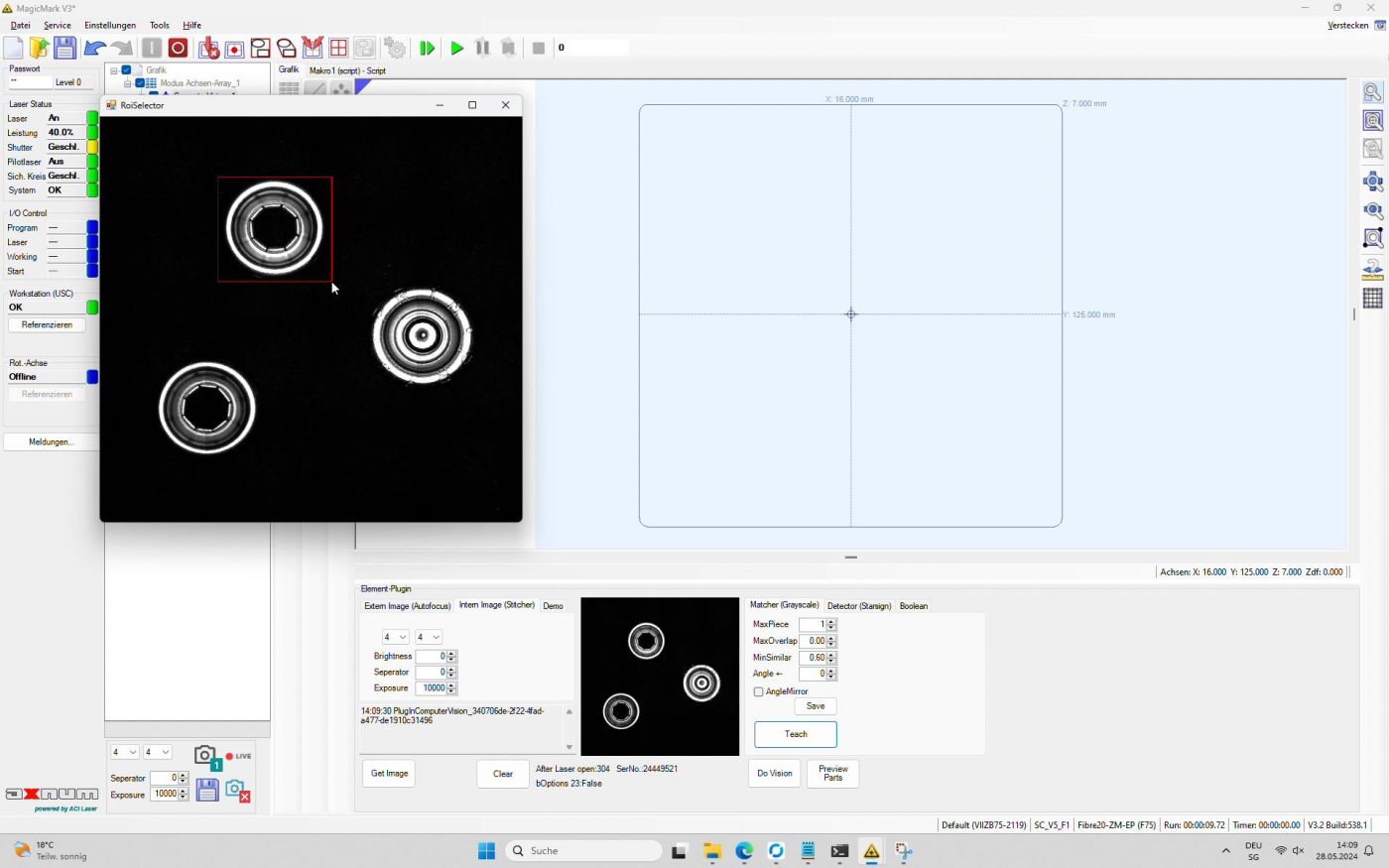Collapse the Grafik tree node

[x=114, y=70]
